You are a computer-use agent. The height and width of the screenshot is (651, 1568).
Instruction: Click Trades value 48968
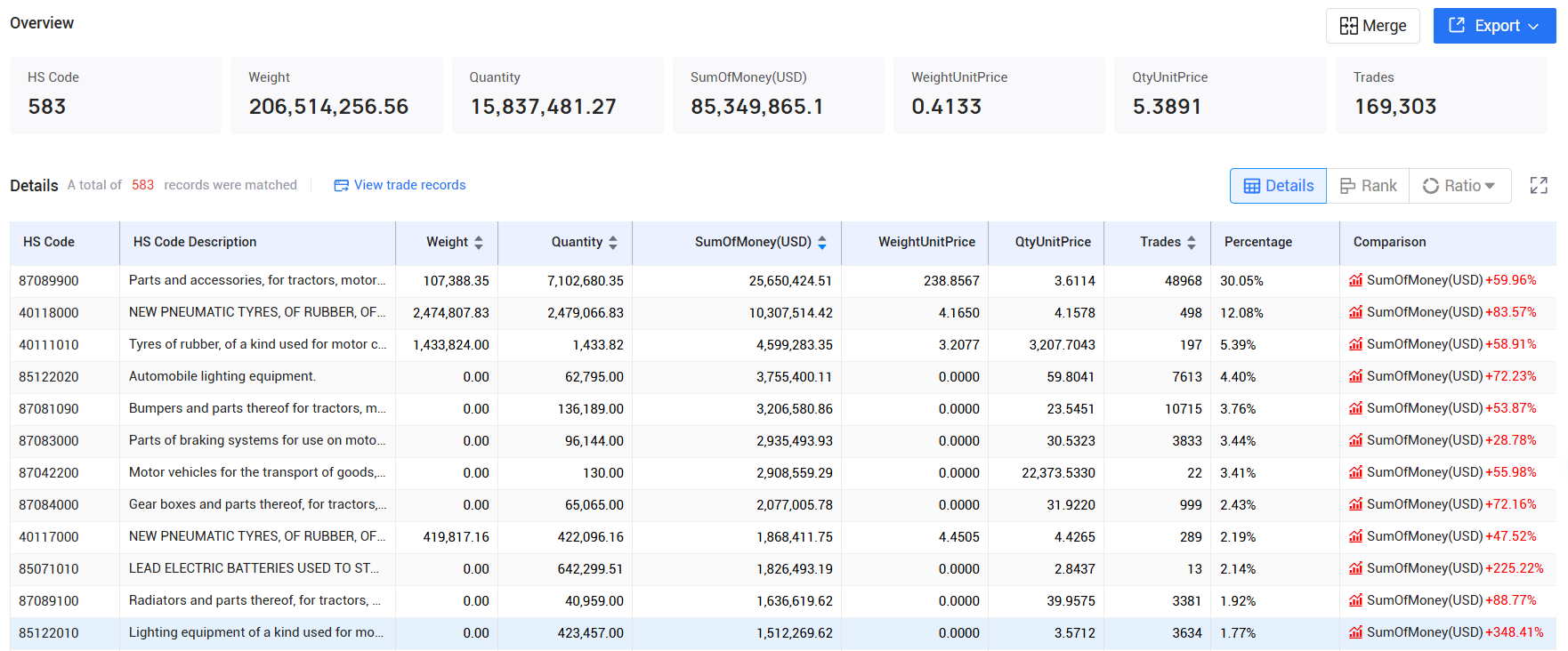(1184, 281)
